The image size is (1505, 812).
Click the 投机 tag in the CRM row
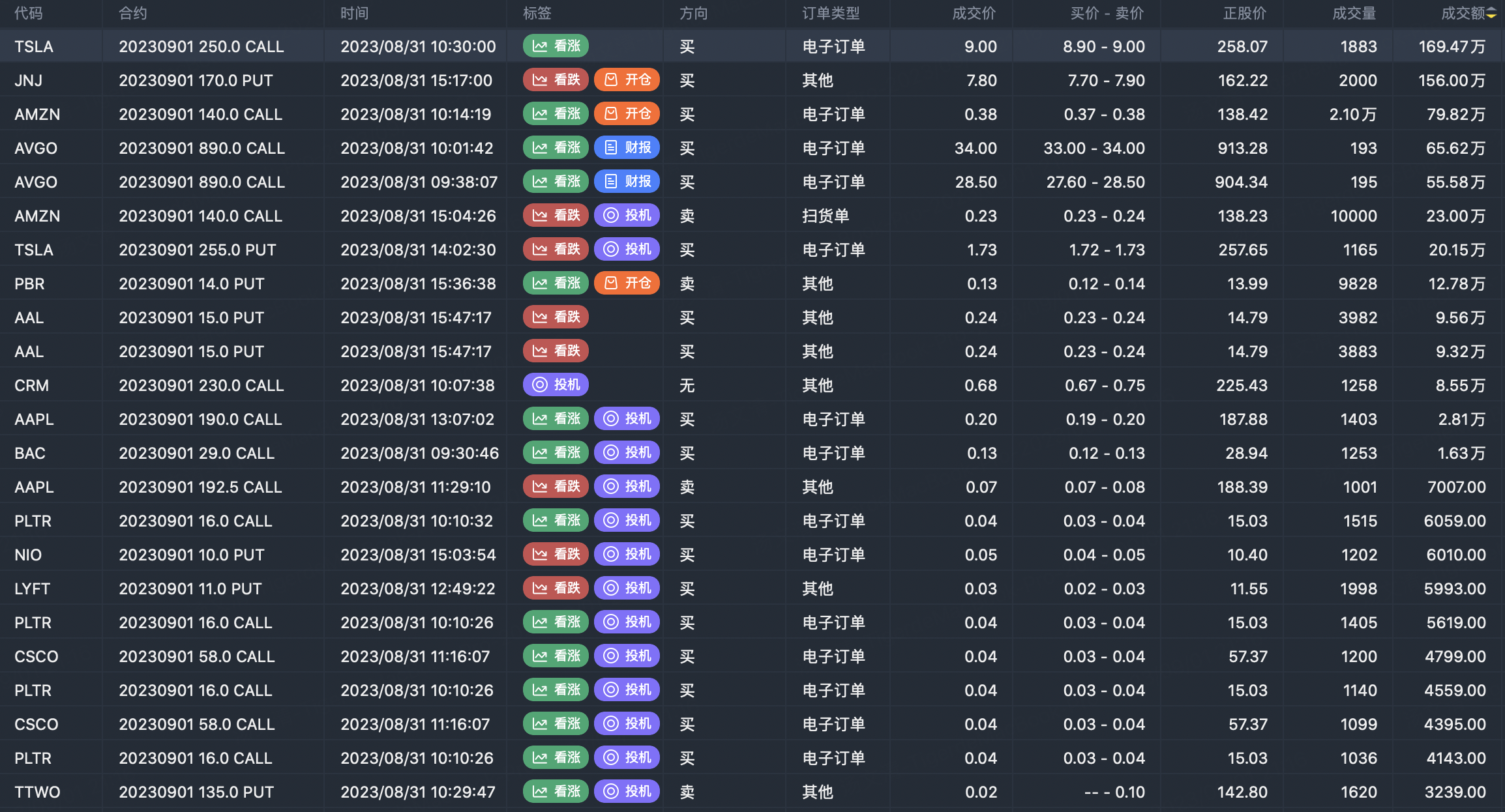556,385
